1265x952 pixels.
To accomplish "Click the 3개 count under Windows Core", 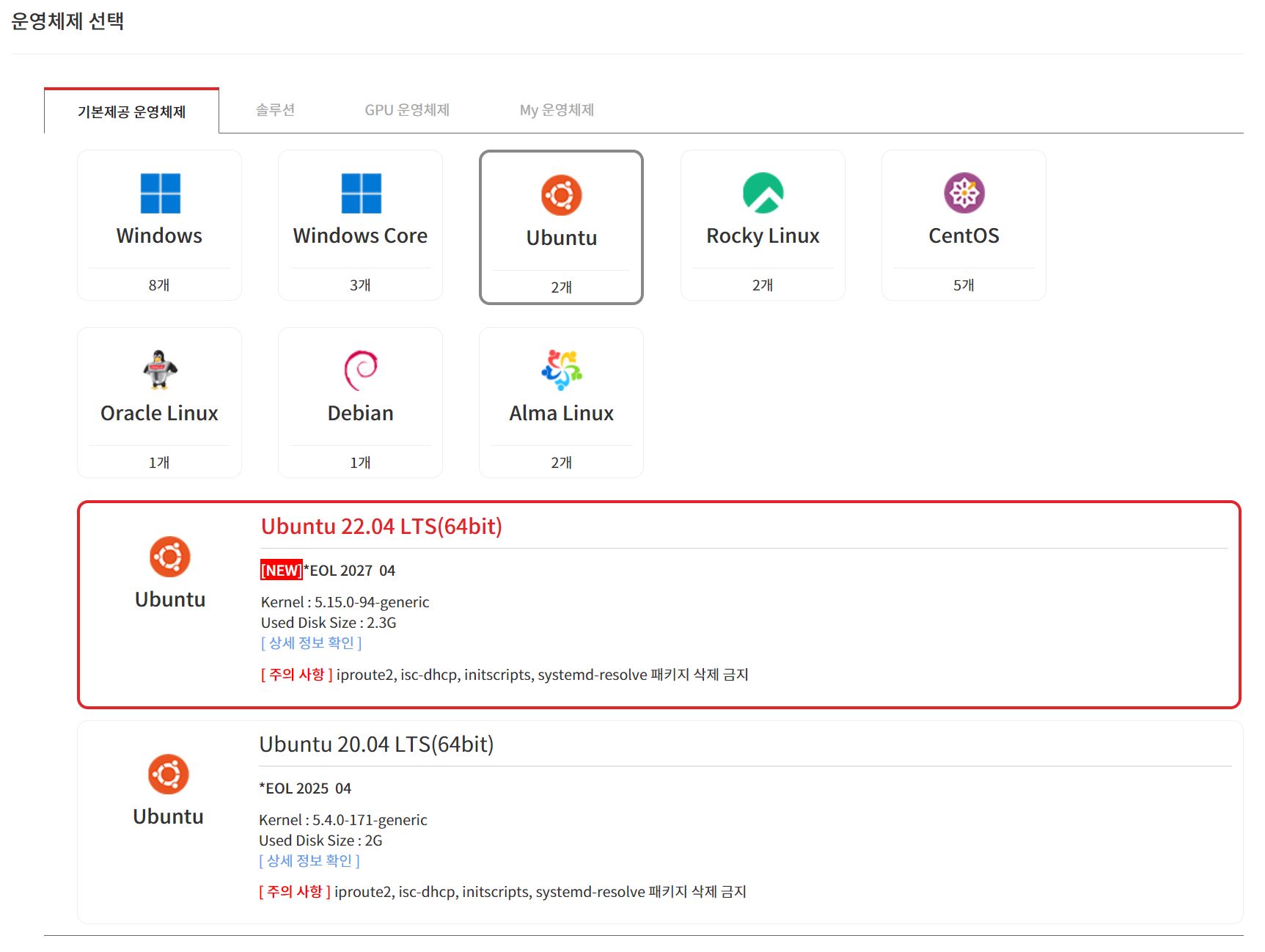I will tap(360, 285).
